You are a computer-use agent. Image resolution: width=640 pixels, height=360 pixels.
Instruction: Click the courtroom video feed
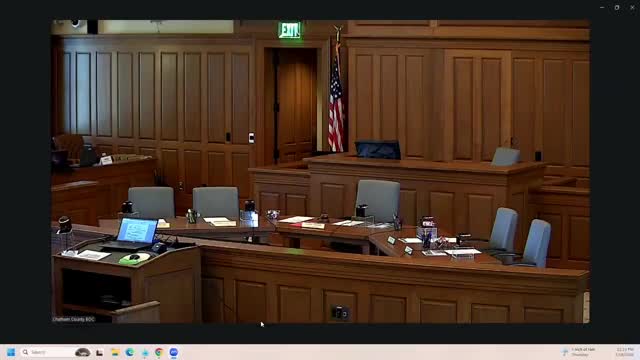[320, 171]
